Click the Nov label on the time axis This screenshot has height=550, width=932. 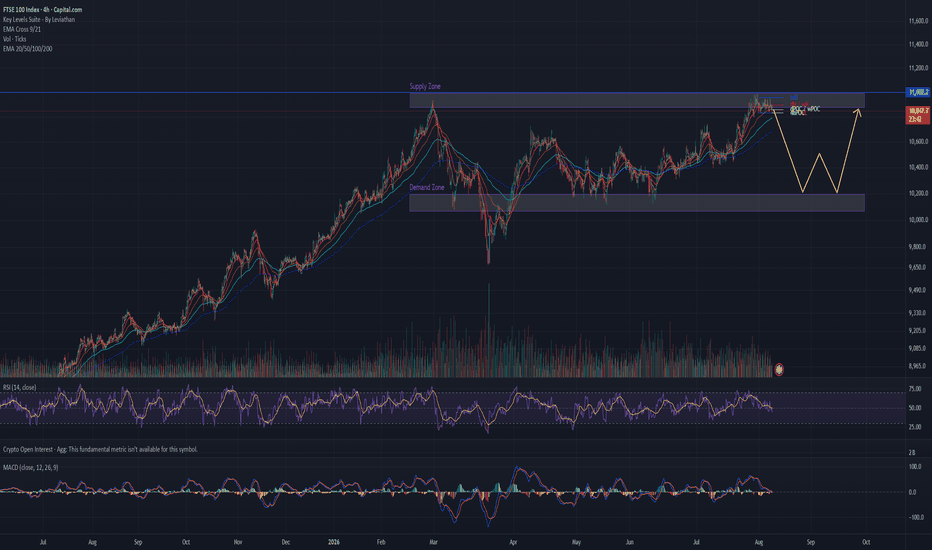tap(238, 542)
